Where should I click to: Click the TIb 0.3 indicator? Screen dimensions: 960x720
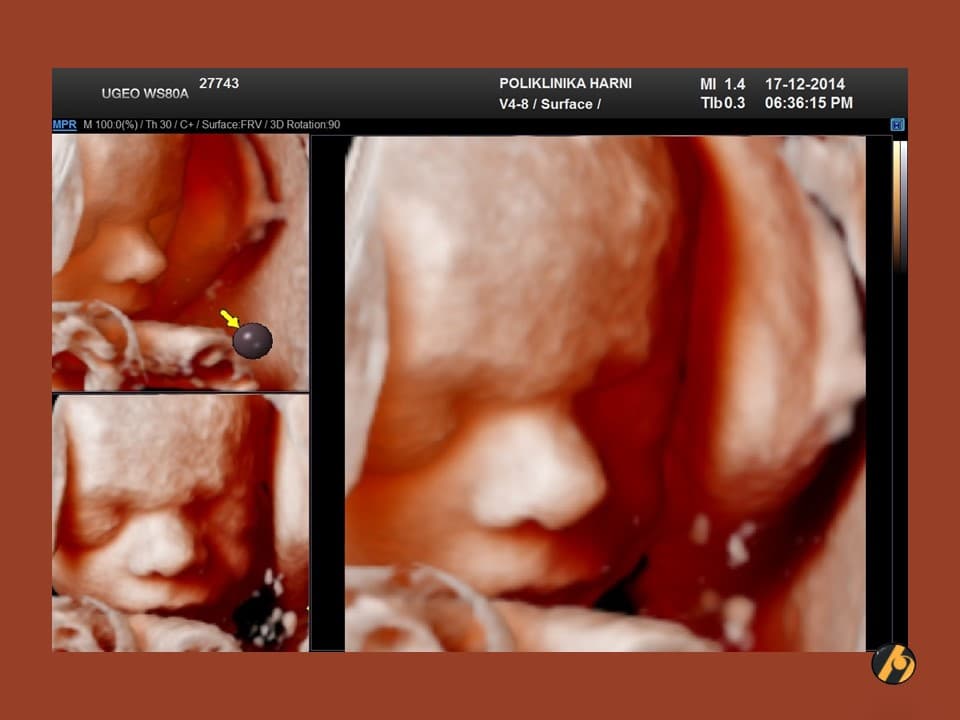click(x=722, y=103)
